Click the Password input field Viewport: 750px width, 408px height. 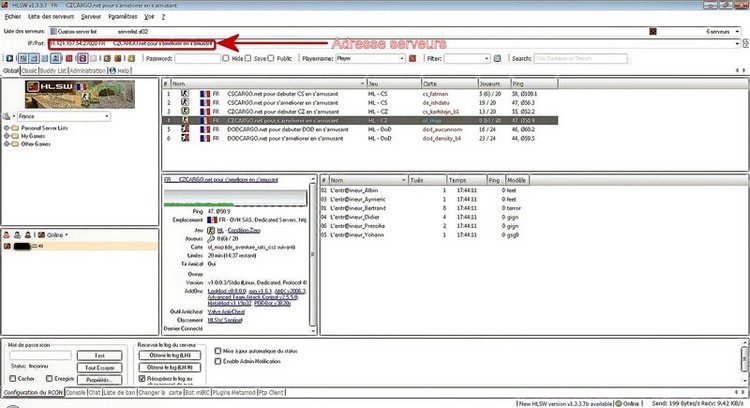coord(197,58)
